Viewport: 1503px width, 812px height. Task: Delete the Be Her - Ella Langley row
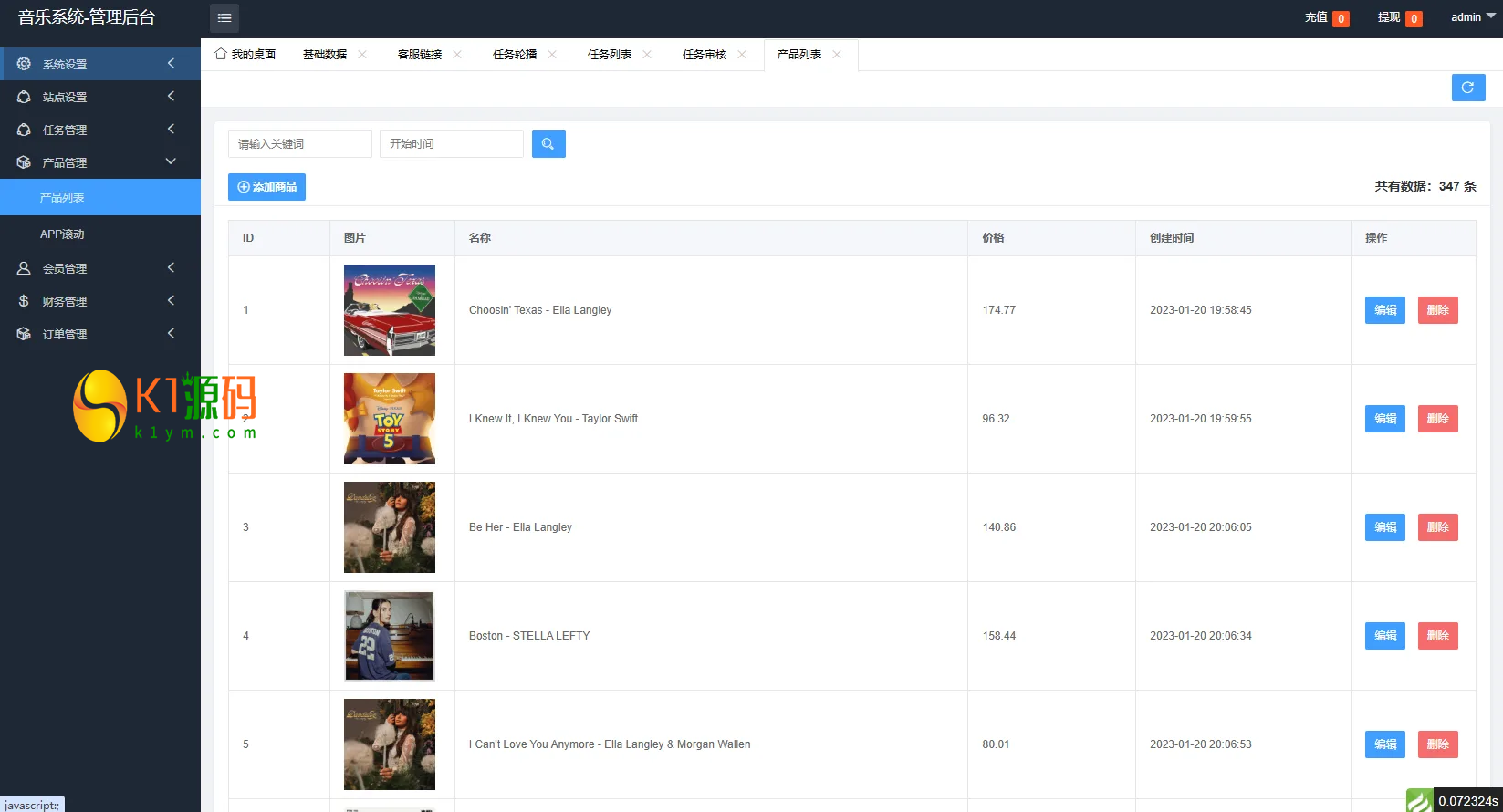(1438, 527)
